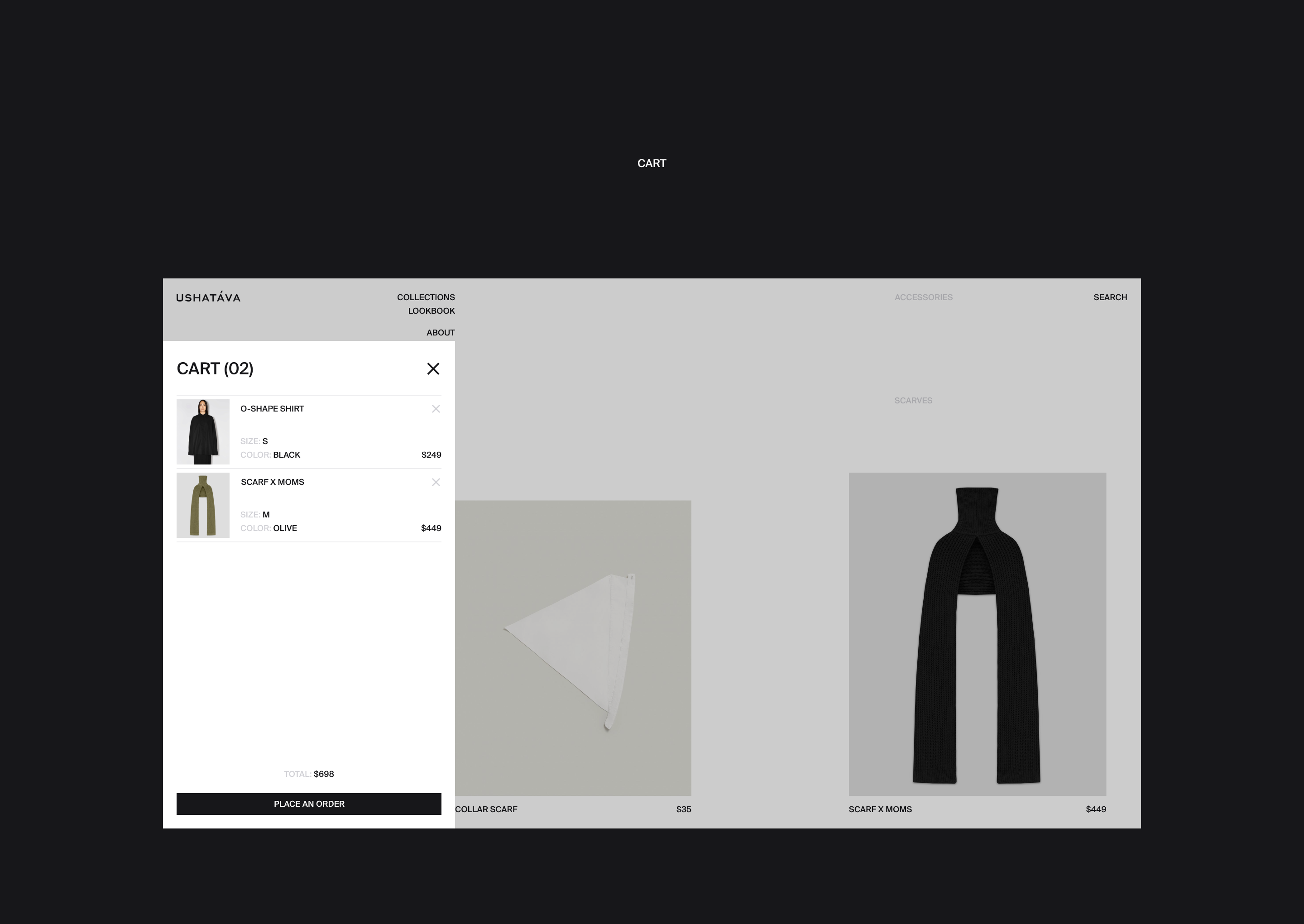Open the Collar Scarf product image
The height and width of the screenshot is (924, 1304).
(x=573, y=647)
